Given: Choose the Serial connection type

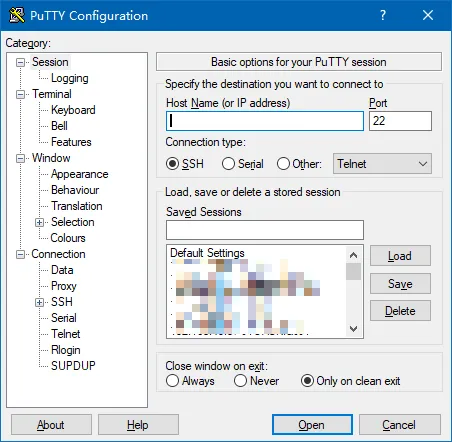Looking at the screenshot, I should [x=228, y=164].
